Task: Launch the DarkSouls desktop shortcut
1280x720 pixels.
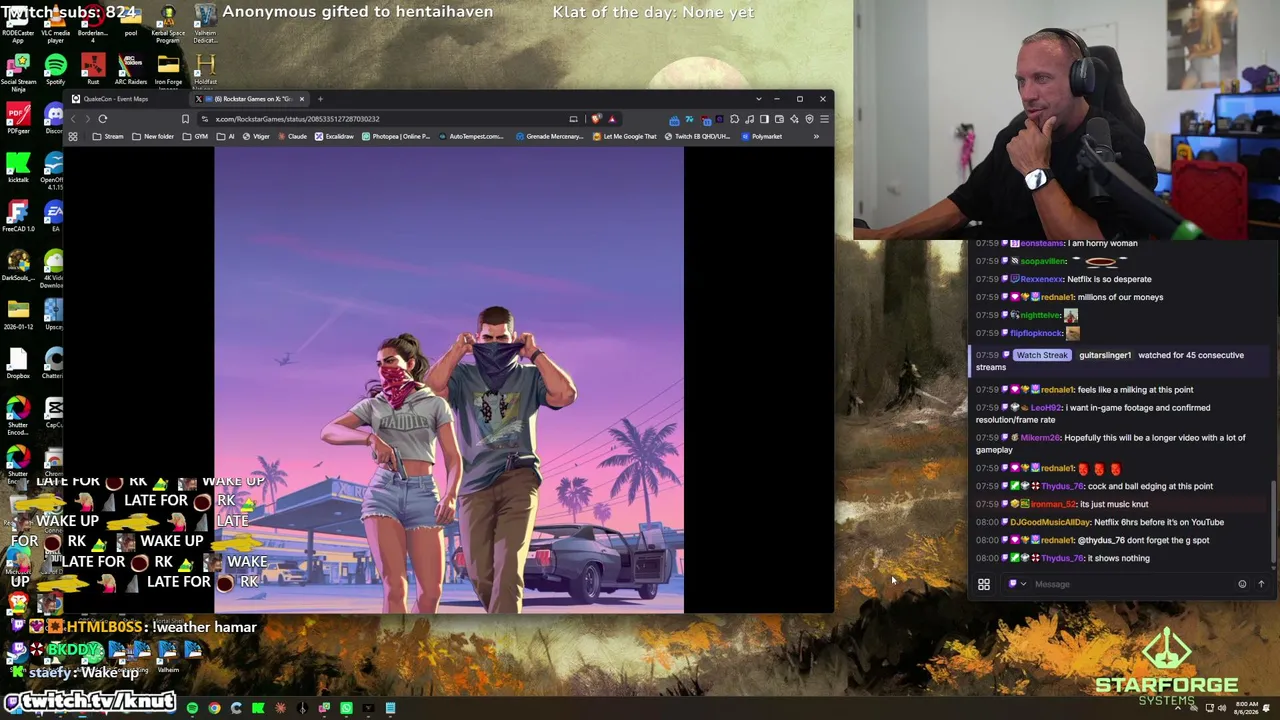Action: pos(17,263)
